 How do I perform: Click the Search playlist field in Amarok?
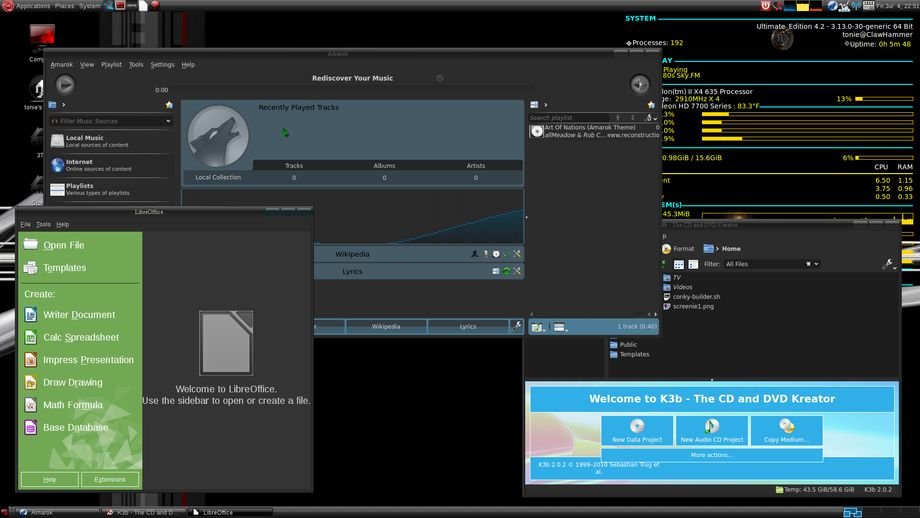click(x=570, y=118)
